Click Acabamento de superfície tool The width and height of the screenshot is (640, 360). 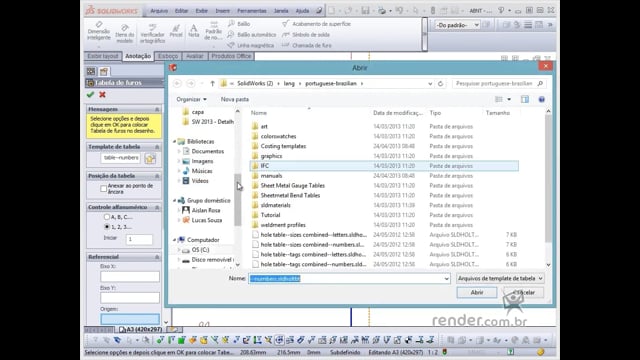pos(317,24)
